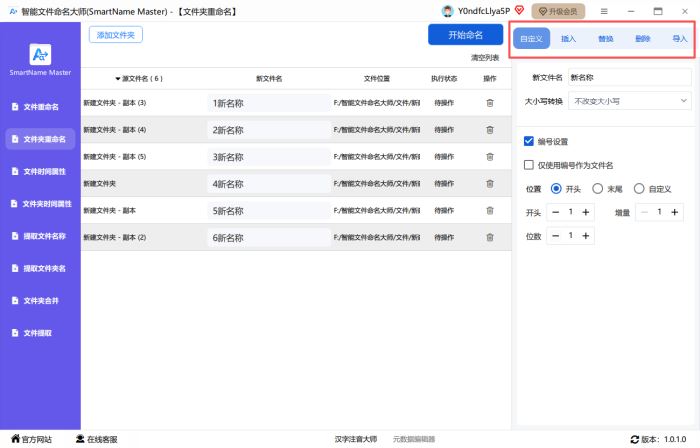
Task: Switch to the 删除 tab
Action: pyautogui.click(x=642, y=38)
